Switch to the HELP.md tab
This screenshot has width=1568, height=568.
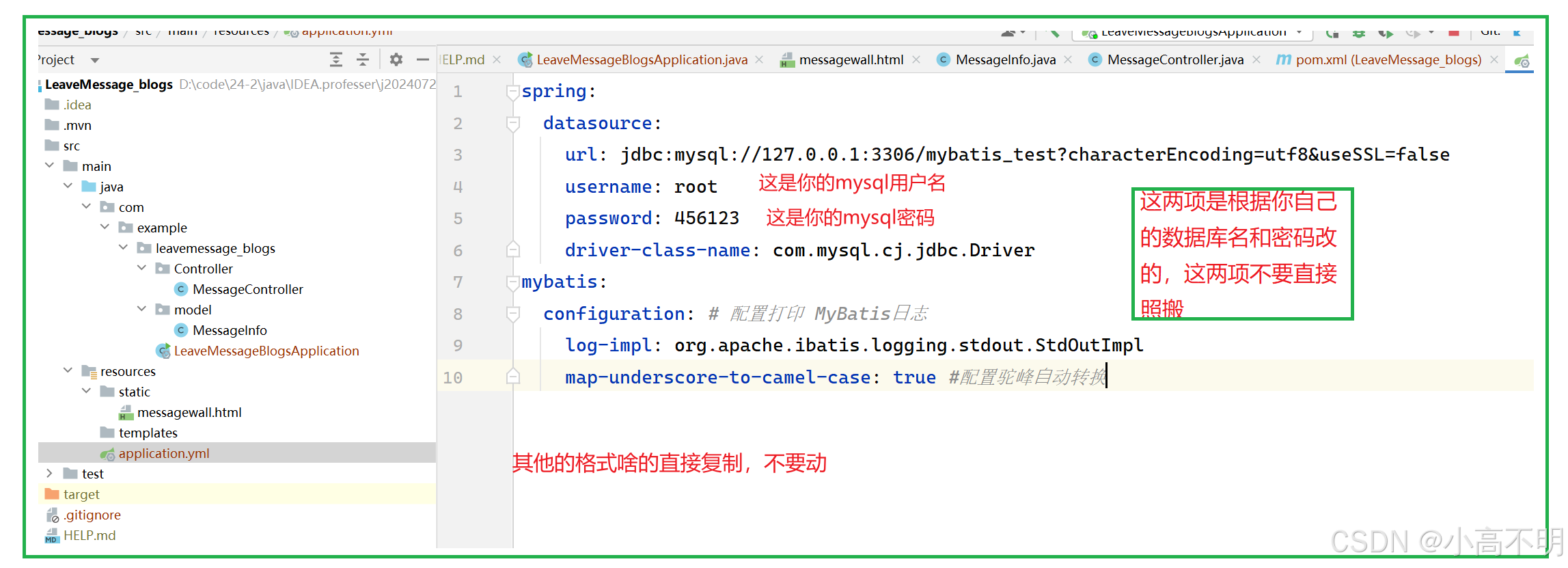click(x=463, y=59)
